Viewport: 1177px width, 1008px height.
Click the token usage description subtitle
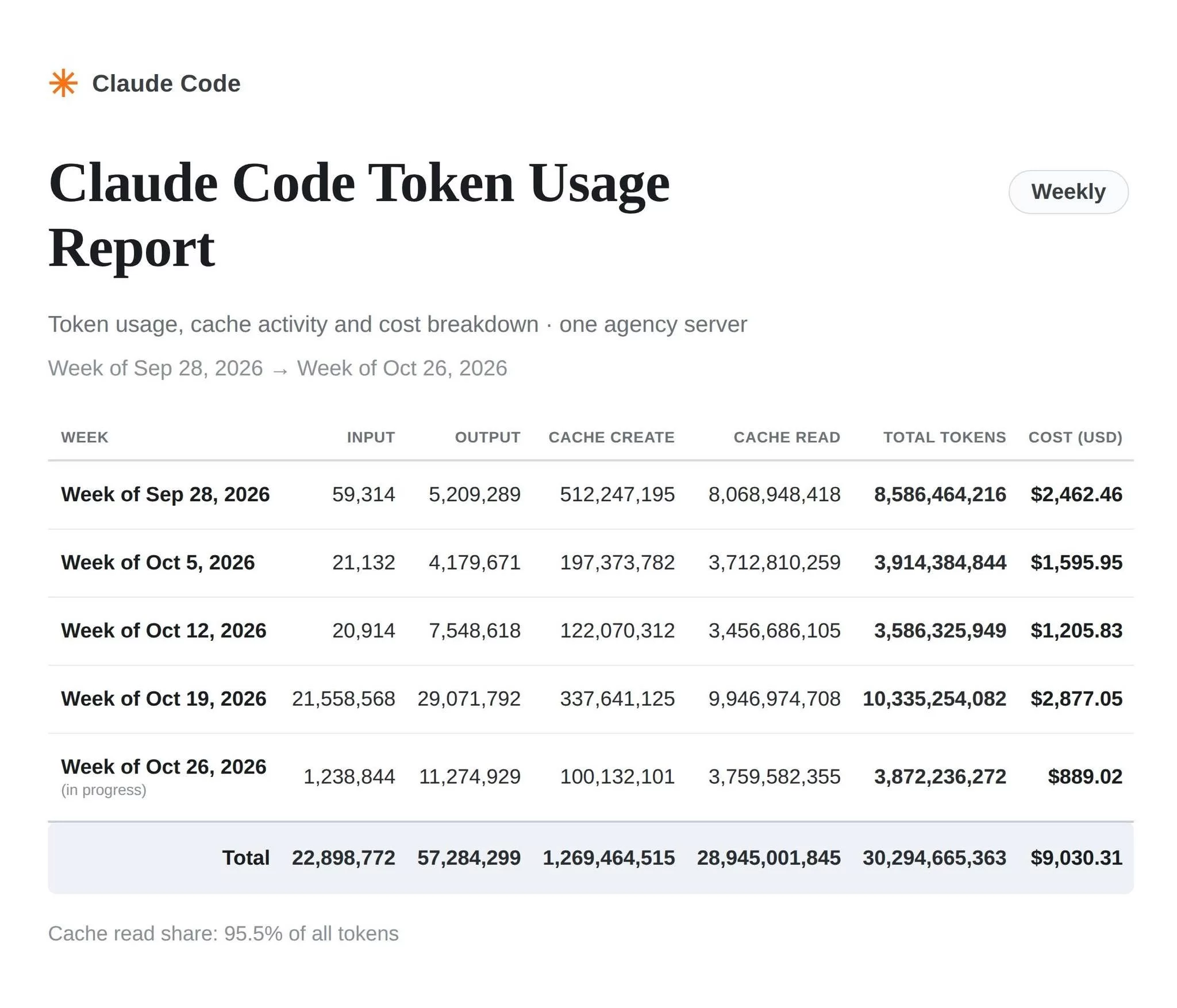point(398,324)
